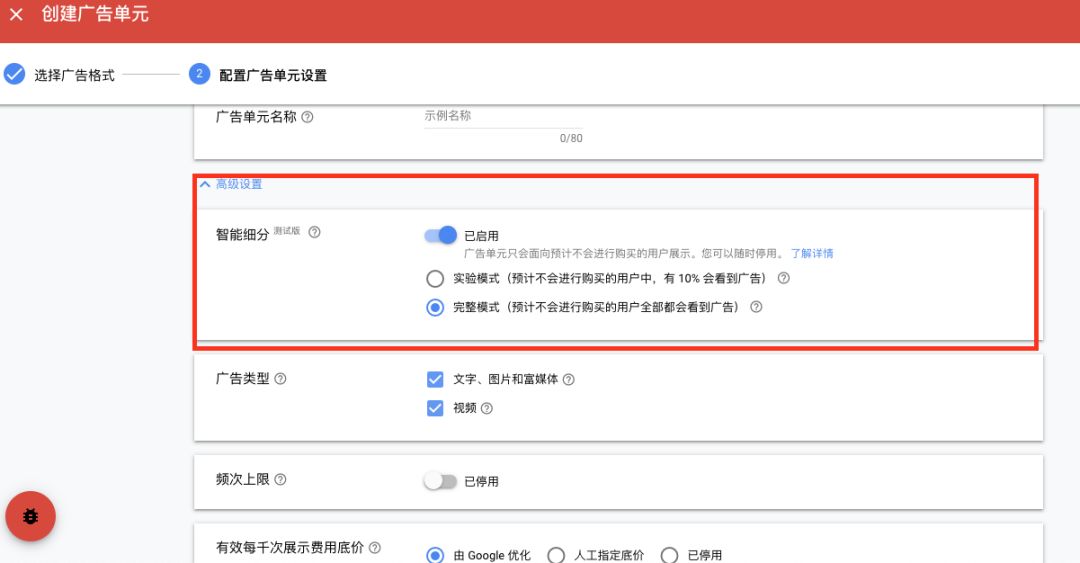Image resolution: width=1080 pixels, height=563 pixels.
Task: Click help icon beside 有效每千次展示费用底价
Action: 375,548
